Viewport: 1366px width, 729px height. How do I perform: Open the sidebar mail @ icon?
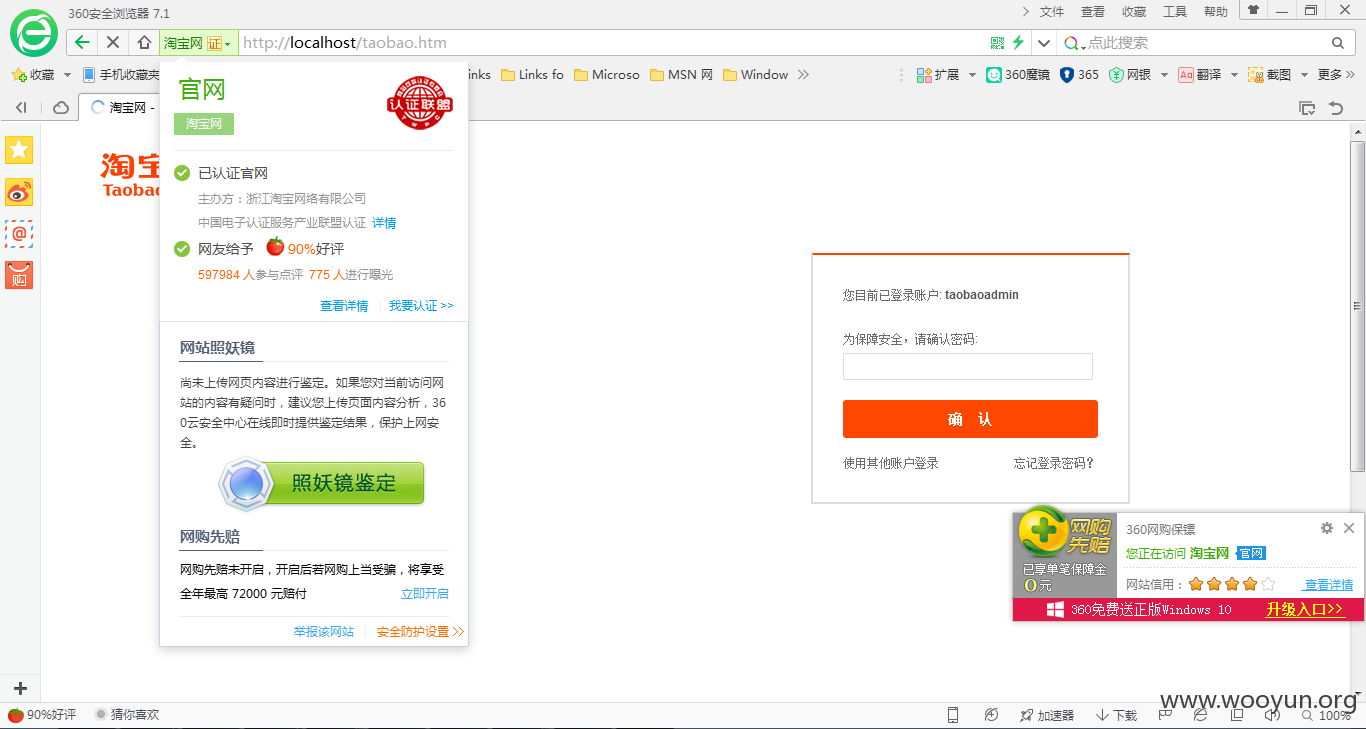click(19, 234)
